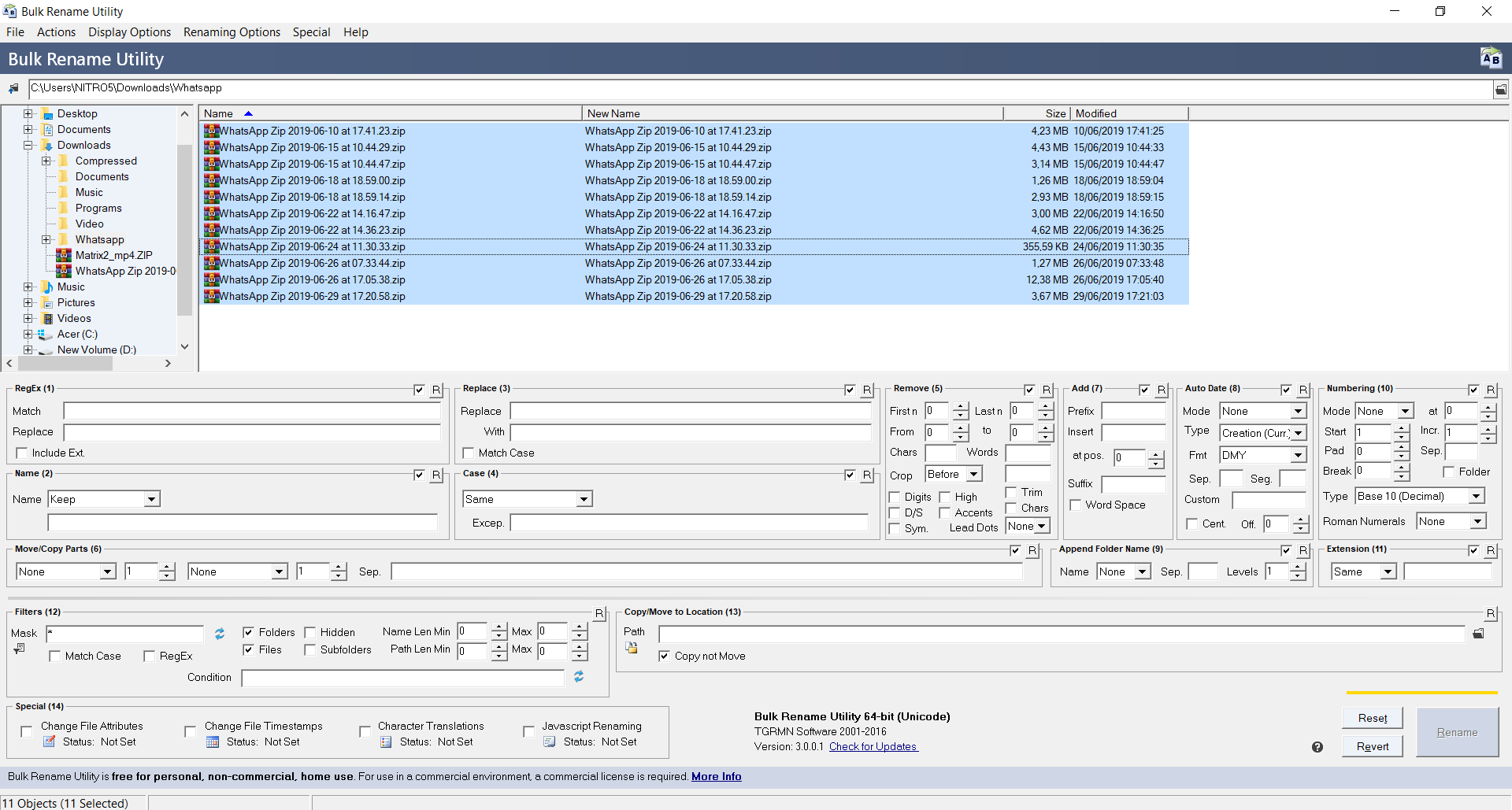Open the Display Options menu

pos(129,32)
